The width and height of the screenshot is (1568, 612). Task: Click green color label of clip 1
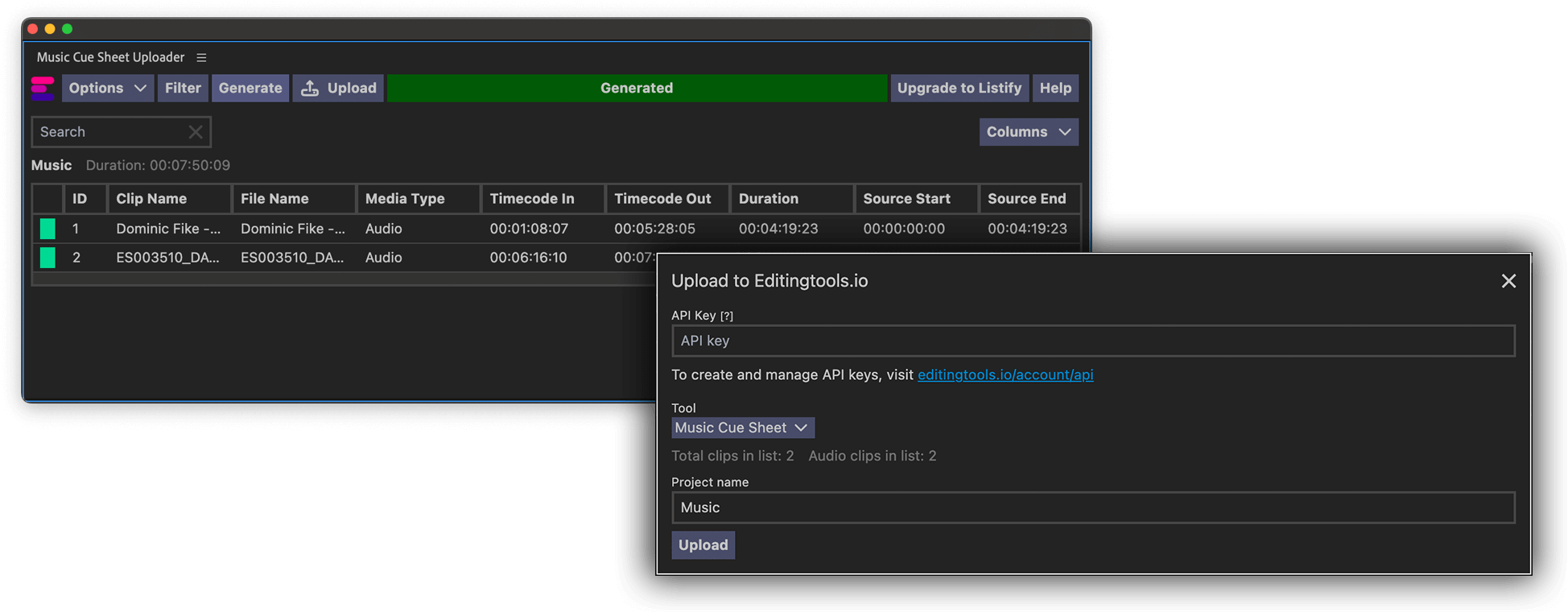tap(47, 229)
